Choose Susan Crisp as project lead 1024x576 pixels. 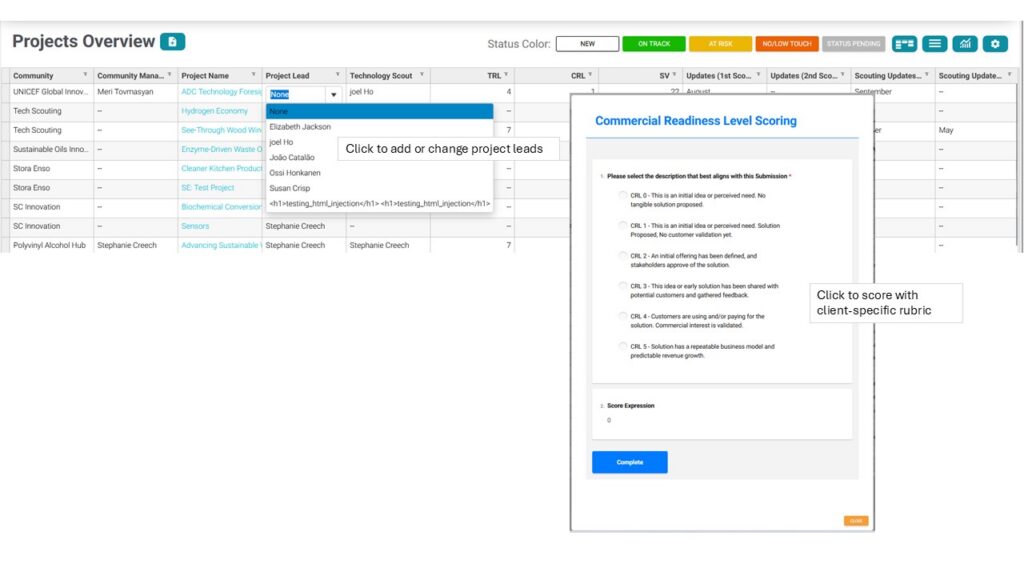[x=379, y=188]
